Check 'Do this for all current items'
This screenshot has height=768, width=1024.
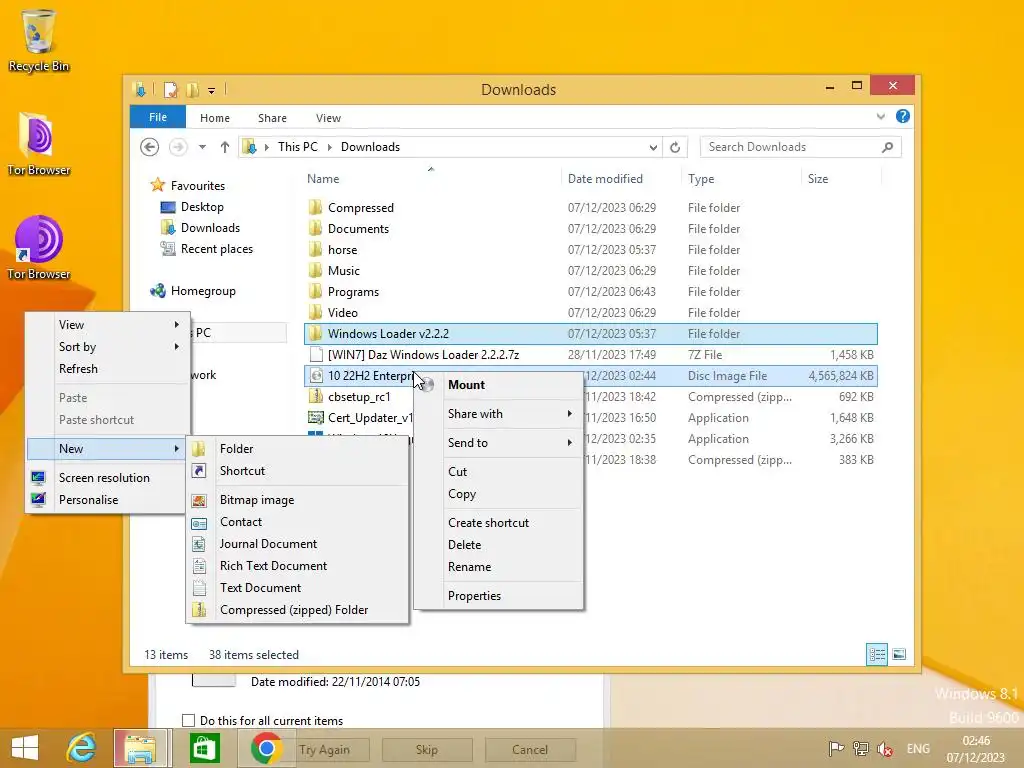[189, 720]
